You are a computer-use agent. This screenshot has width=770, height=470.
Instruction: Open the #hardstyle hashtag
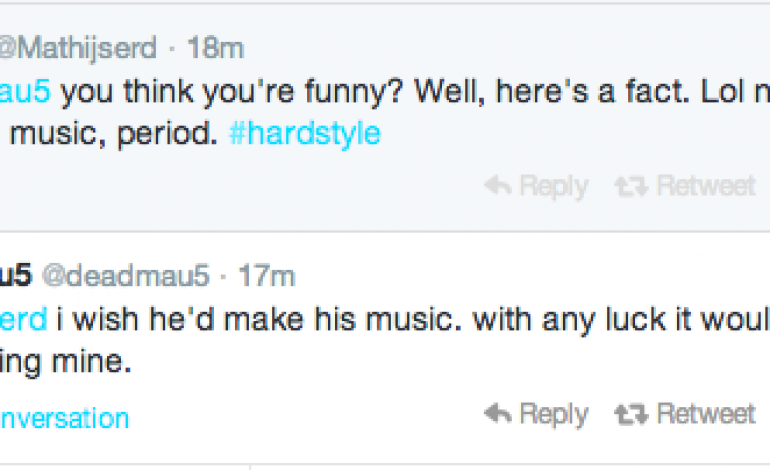click(x=304, y=134)
